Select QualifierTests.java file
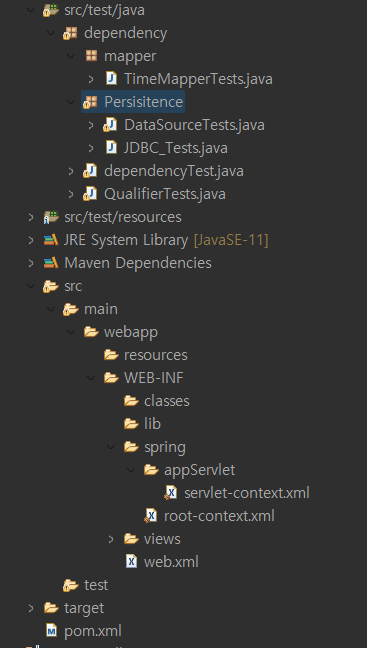 tap(164, 194)
